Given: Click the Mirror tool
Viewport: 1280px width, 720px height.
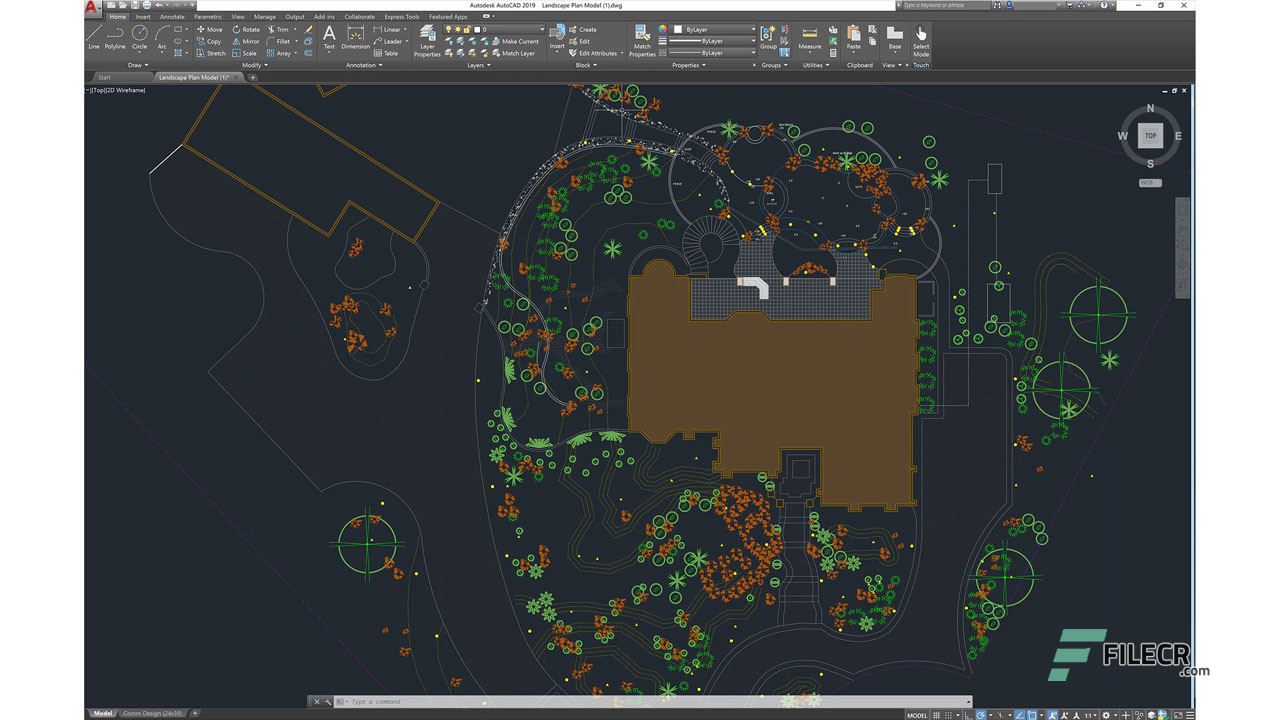Looking at the screenshot, I should [x=244, y=41].
